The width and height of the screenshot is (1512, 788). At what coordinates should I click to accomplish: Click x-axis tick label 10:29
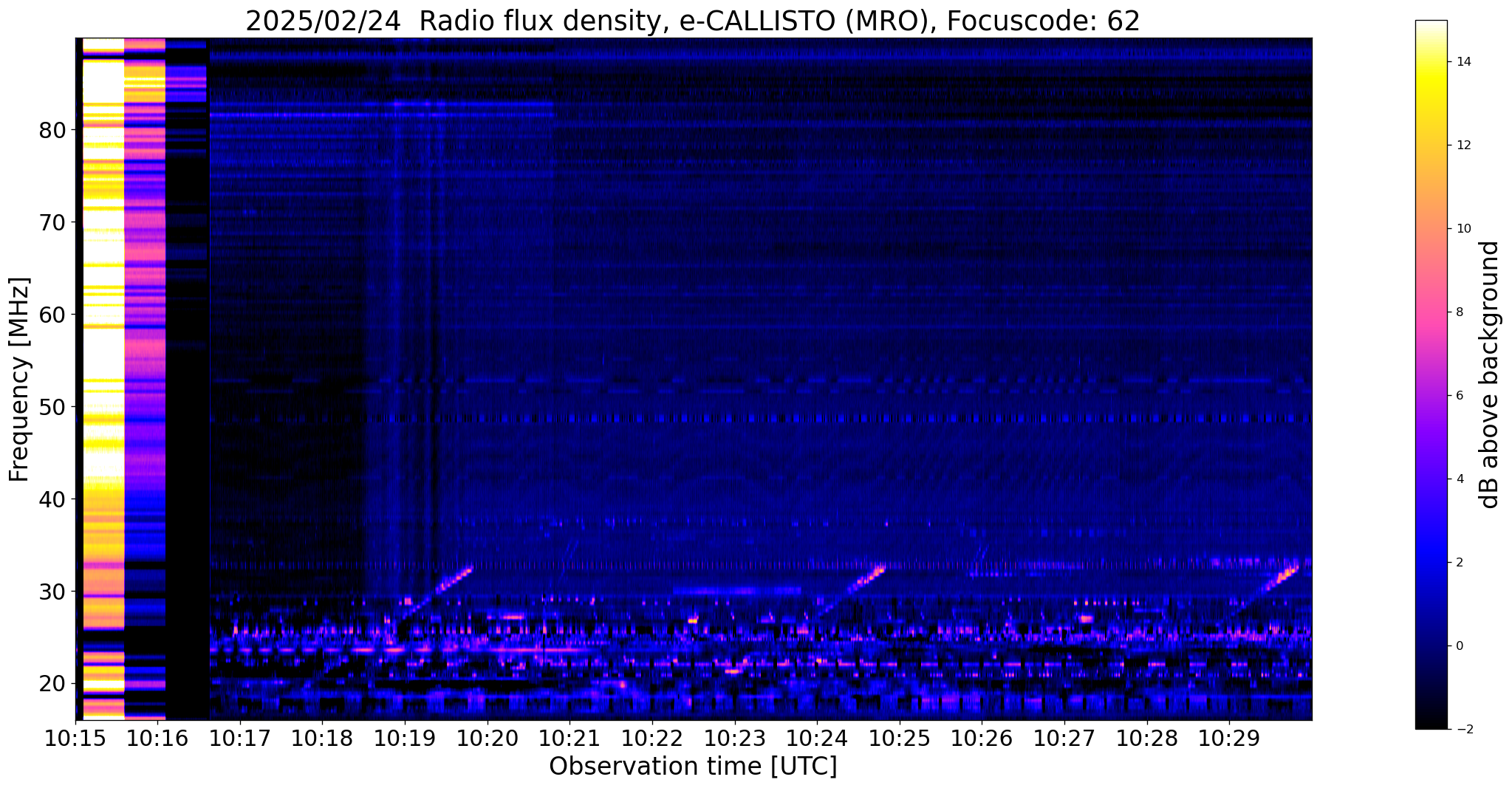pyautogui.click(x=1229, y=738)
